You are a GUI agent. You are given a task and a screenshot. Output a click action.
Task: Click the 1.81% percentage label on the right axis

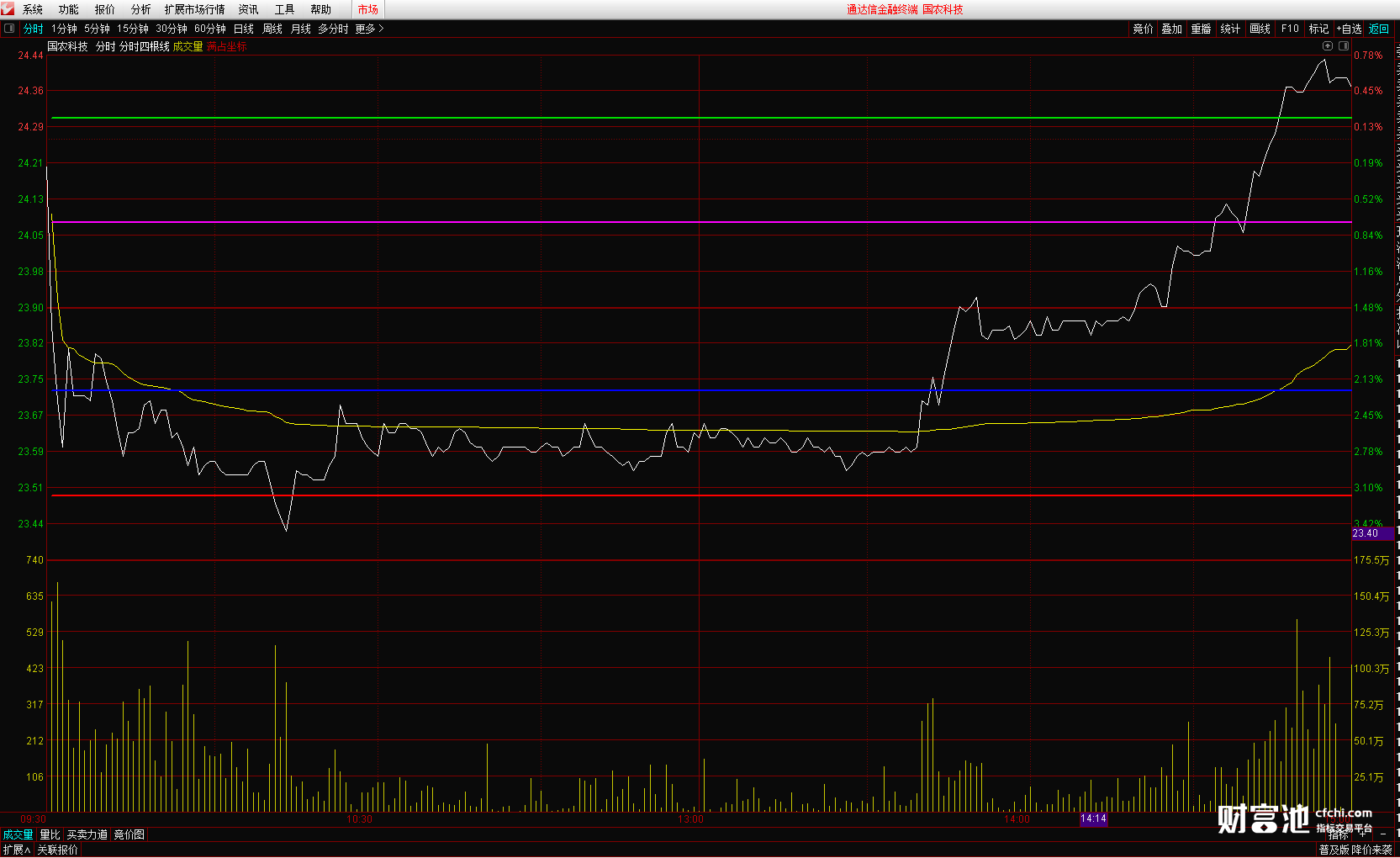tap(1368, 343)
